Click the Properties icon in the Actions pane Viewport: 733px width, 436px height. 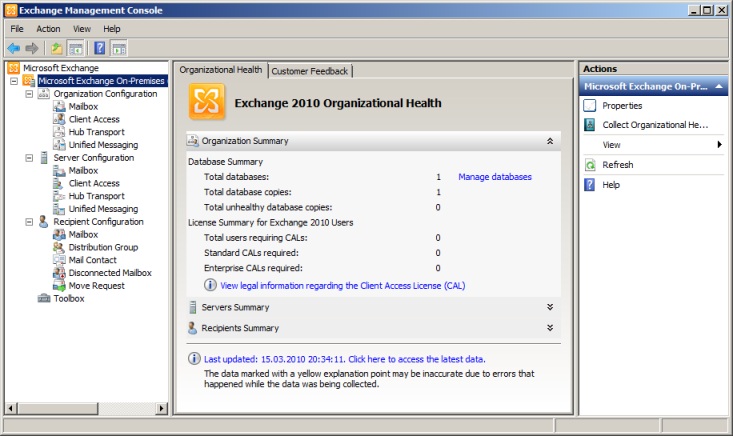(x=590, y=106)
